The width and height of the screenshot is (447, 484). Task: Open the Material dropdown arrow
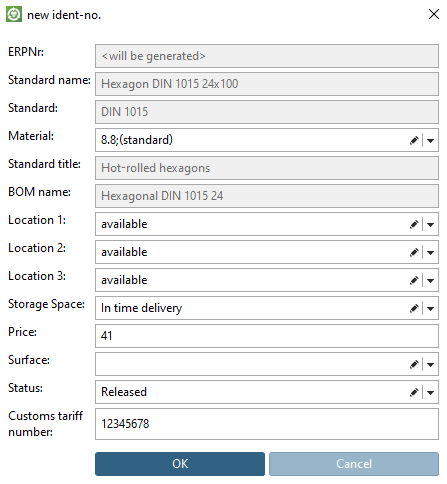(430, 141)
